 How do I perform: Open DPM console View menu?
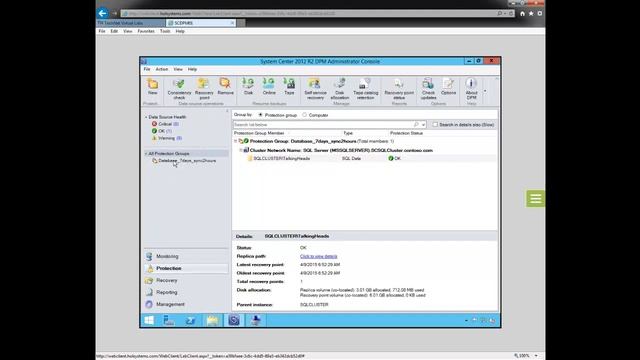point(178,69)
